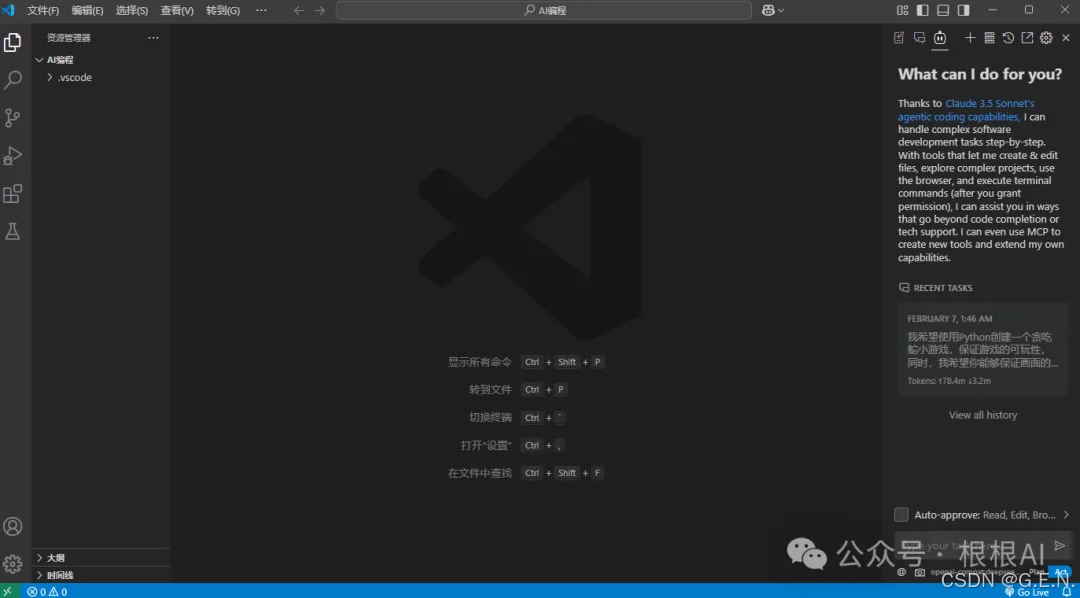Switch to the first secondary sidebar view icon
This screenshot has height=598, width=1080.
click(x=898, y=38)
